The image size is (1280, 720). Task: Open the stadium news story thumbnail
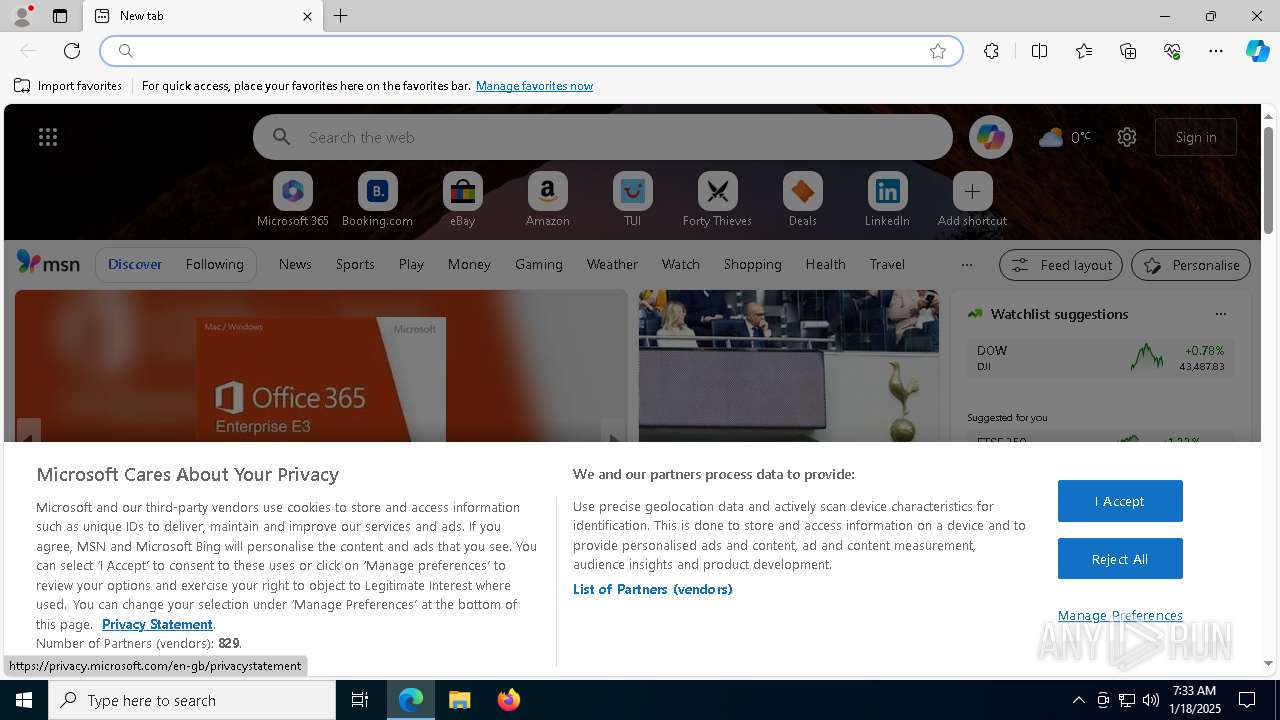(789, 366)
